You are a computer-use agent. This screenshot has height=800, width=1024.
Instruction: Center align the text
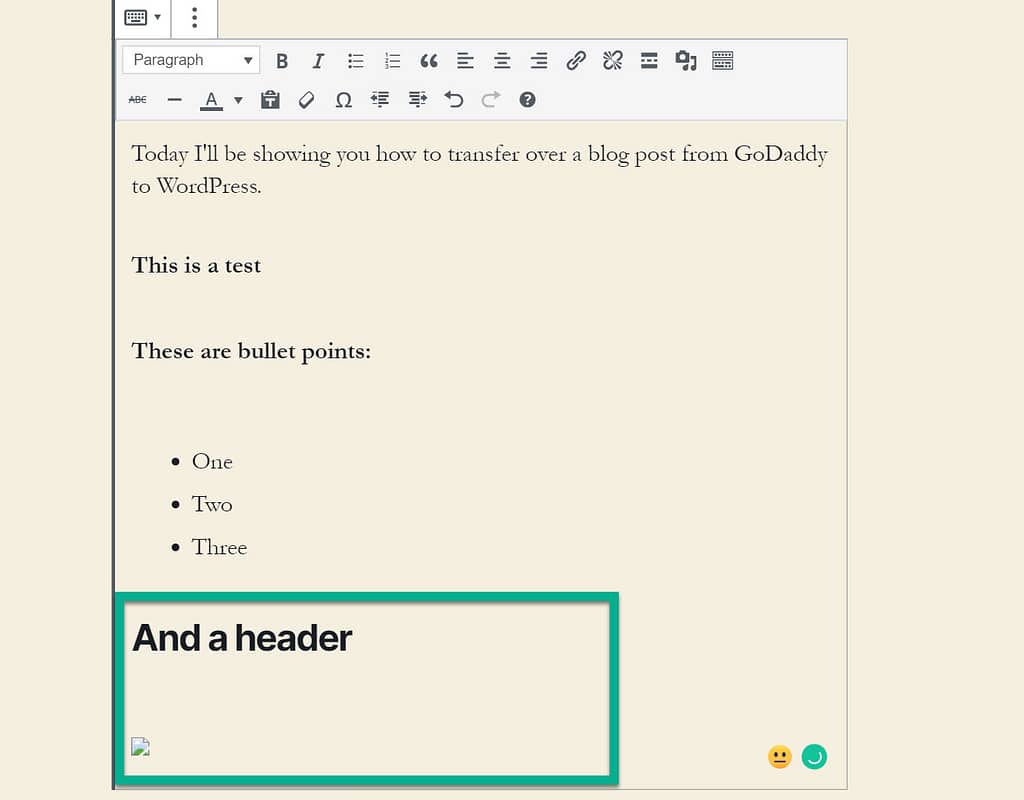[x=502, y=61]
